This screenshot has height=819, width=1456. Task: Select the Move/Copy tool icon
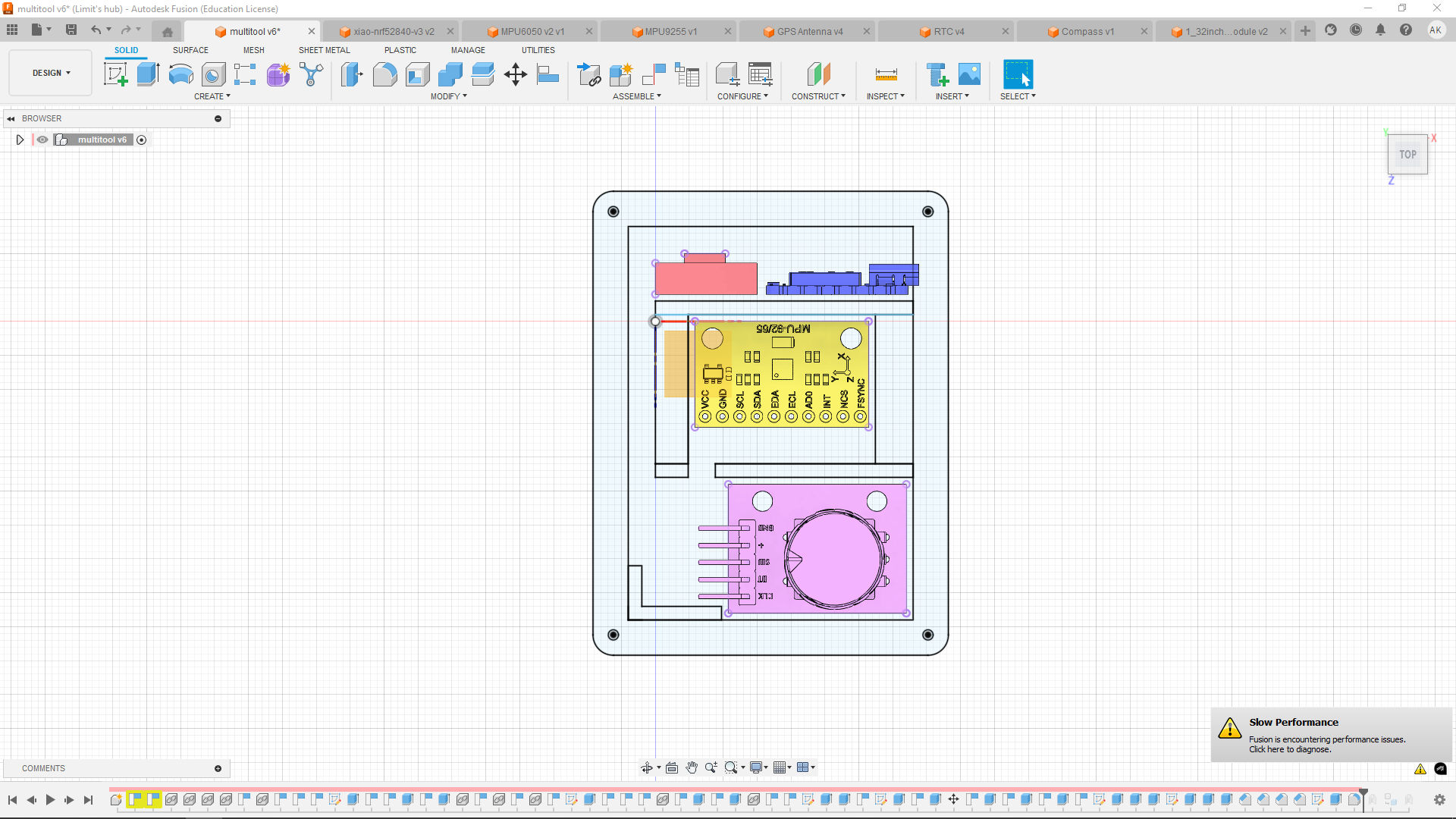point(516,74)
